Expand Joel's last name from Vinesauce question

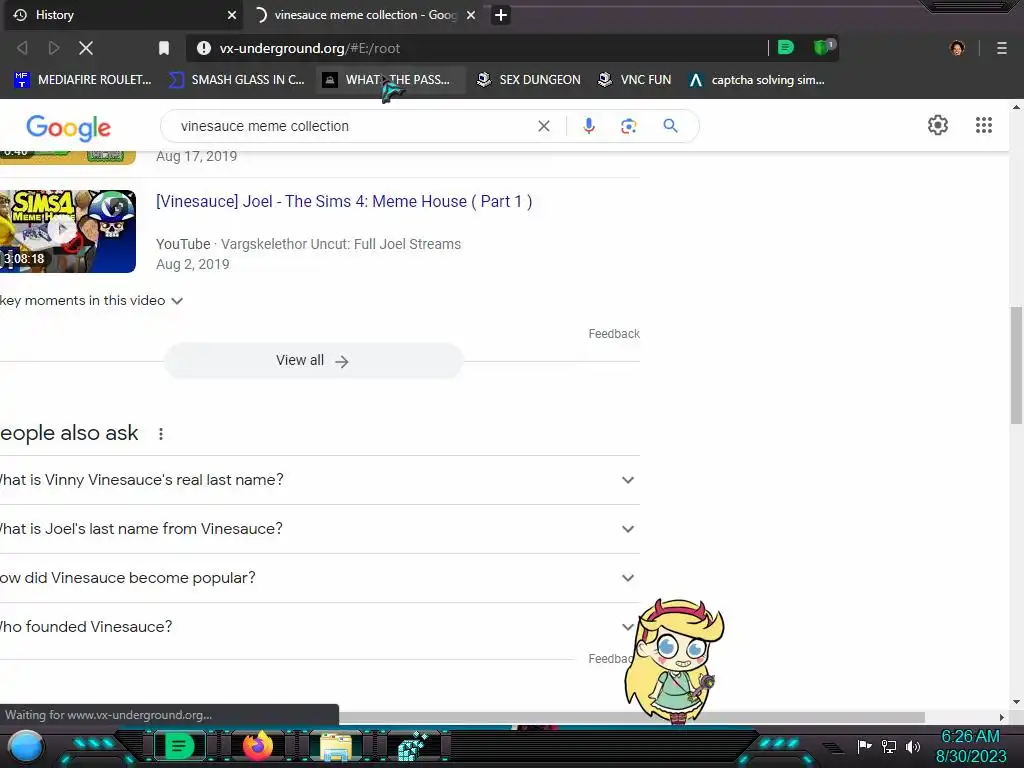[319, 529]
